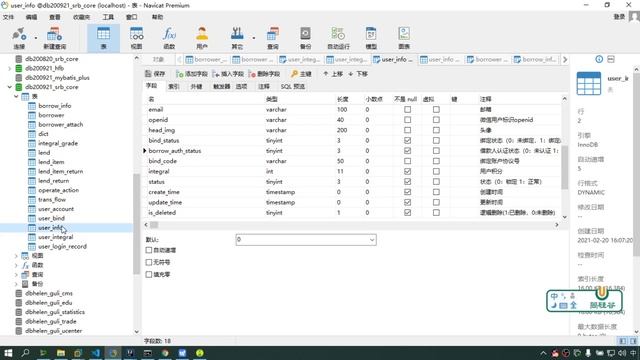This screenshot has height=360, width=640.
Task: Open the Charts toolbar icon
Action: (404, 38)
